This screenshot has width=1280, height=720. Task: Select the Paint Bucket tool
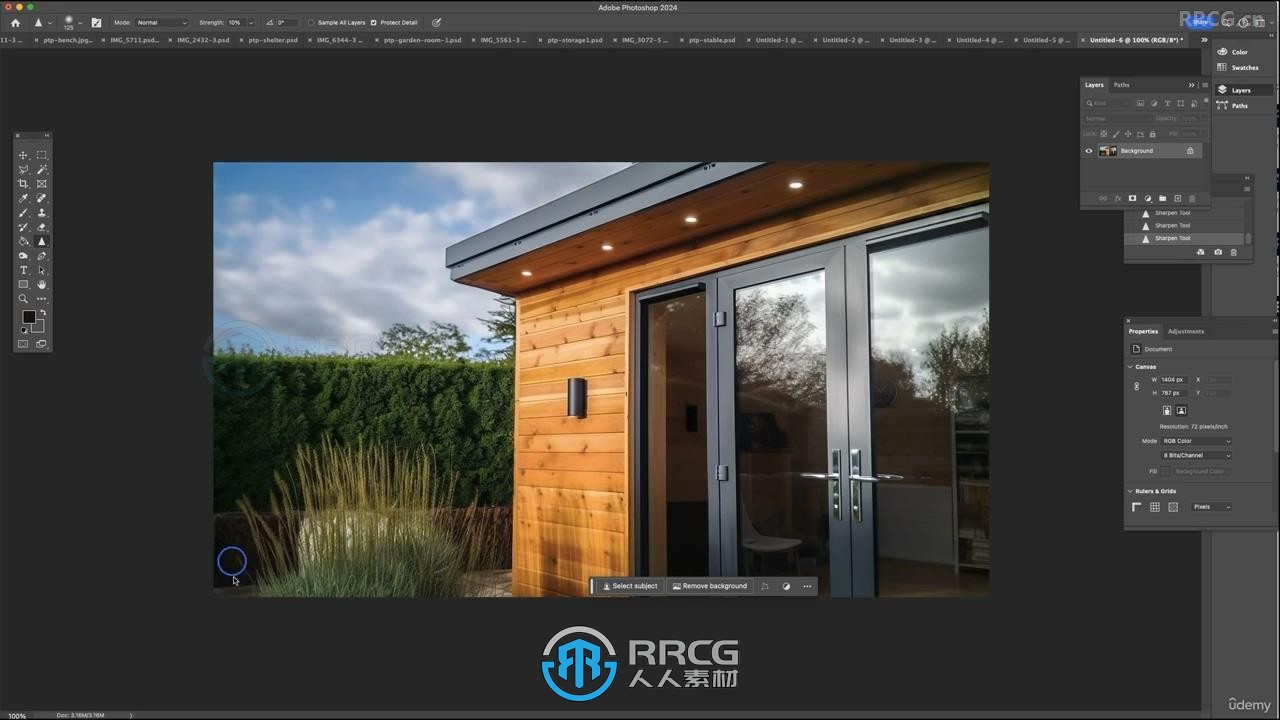click(23, 241)
